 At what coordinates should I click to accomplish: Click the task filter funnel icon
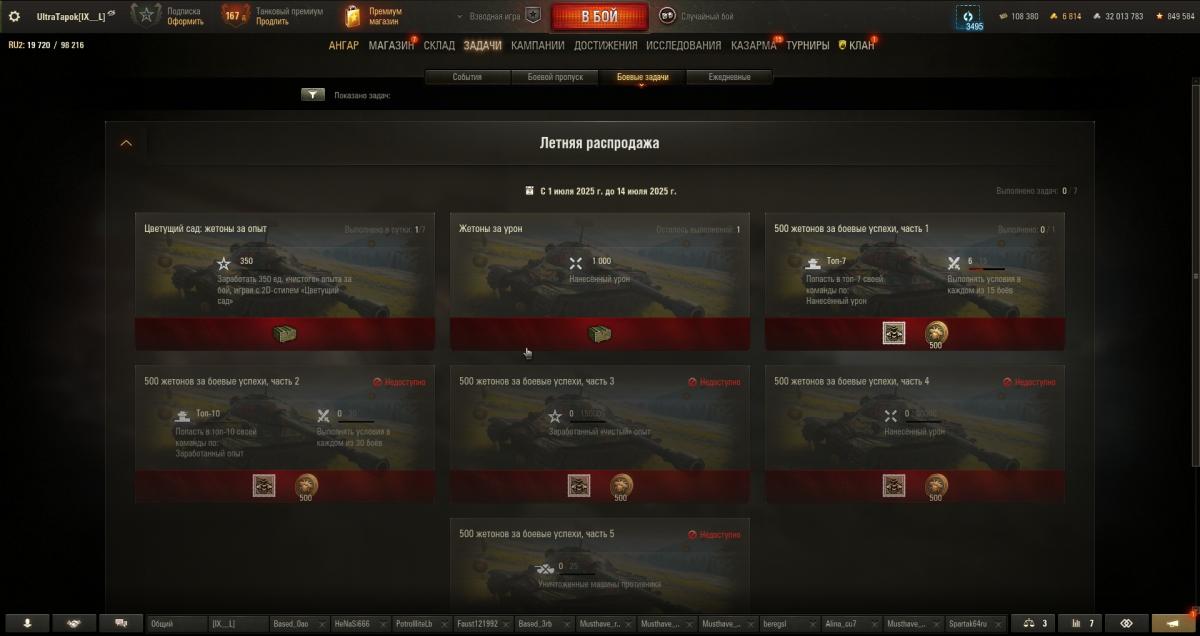coord(313,95)
